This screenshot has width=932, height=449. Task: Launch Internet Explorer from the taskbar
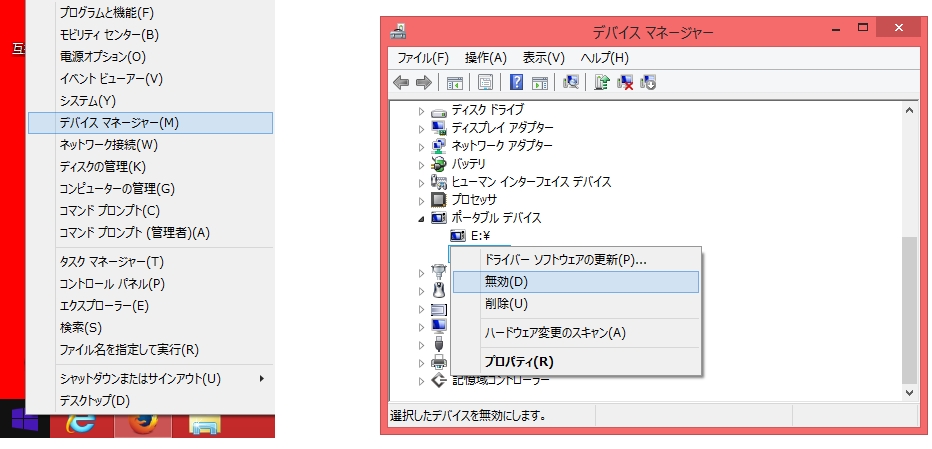pos(81,424)
